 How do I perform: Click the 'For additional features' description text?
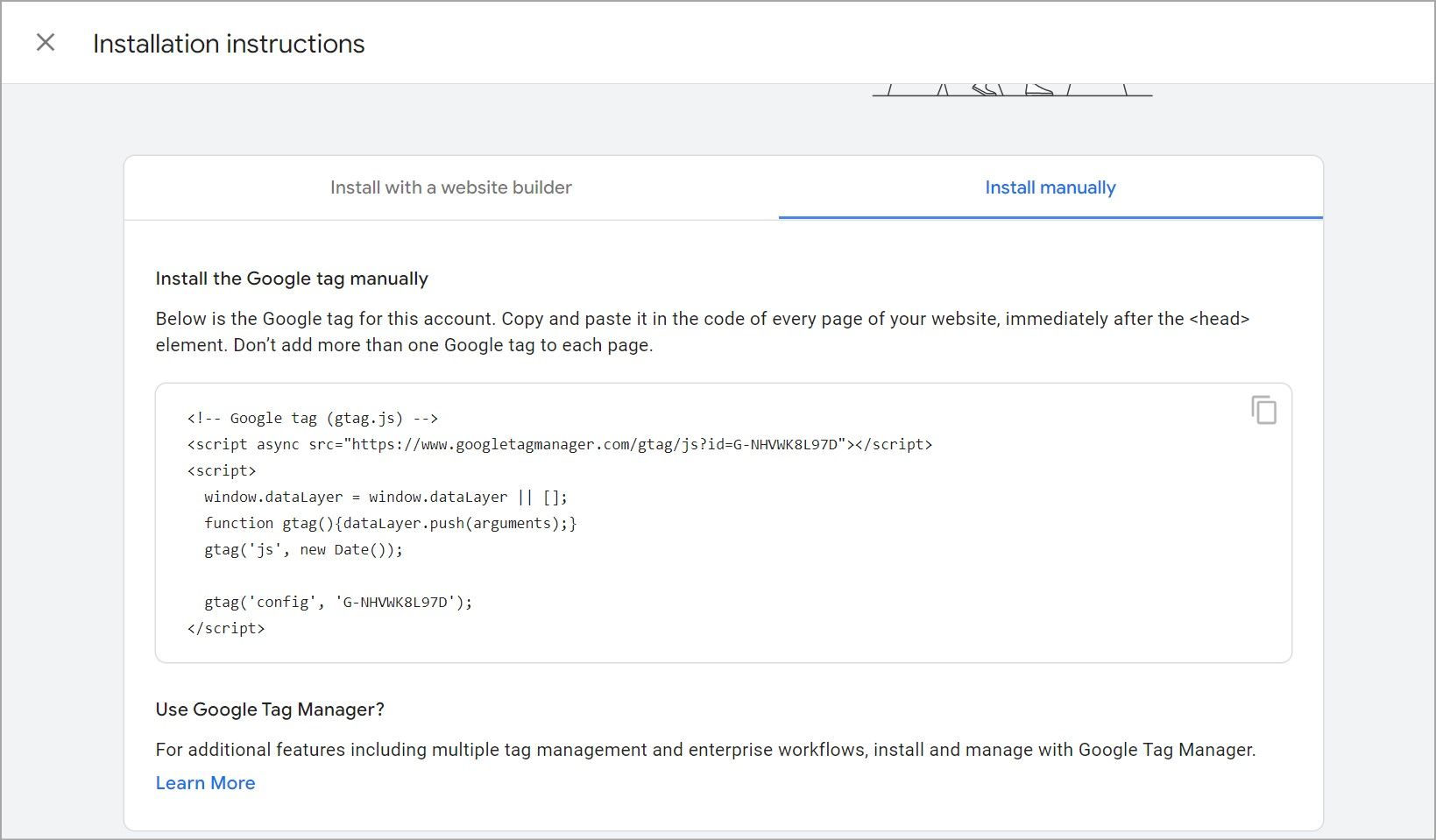point(705,750)
